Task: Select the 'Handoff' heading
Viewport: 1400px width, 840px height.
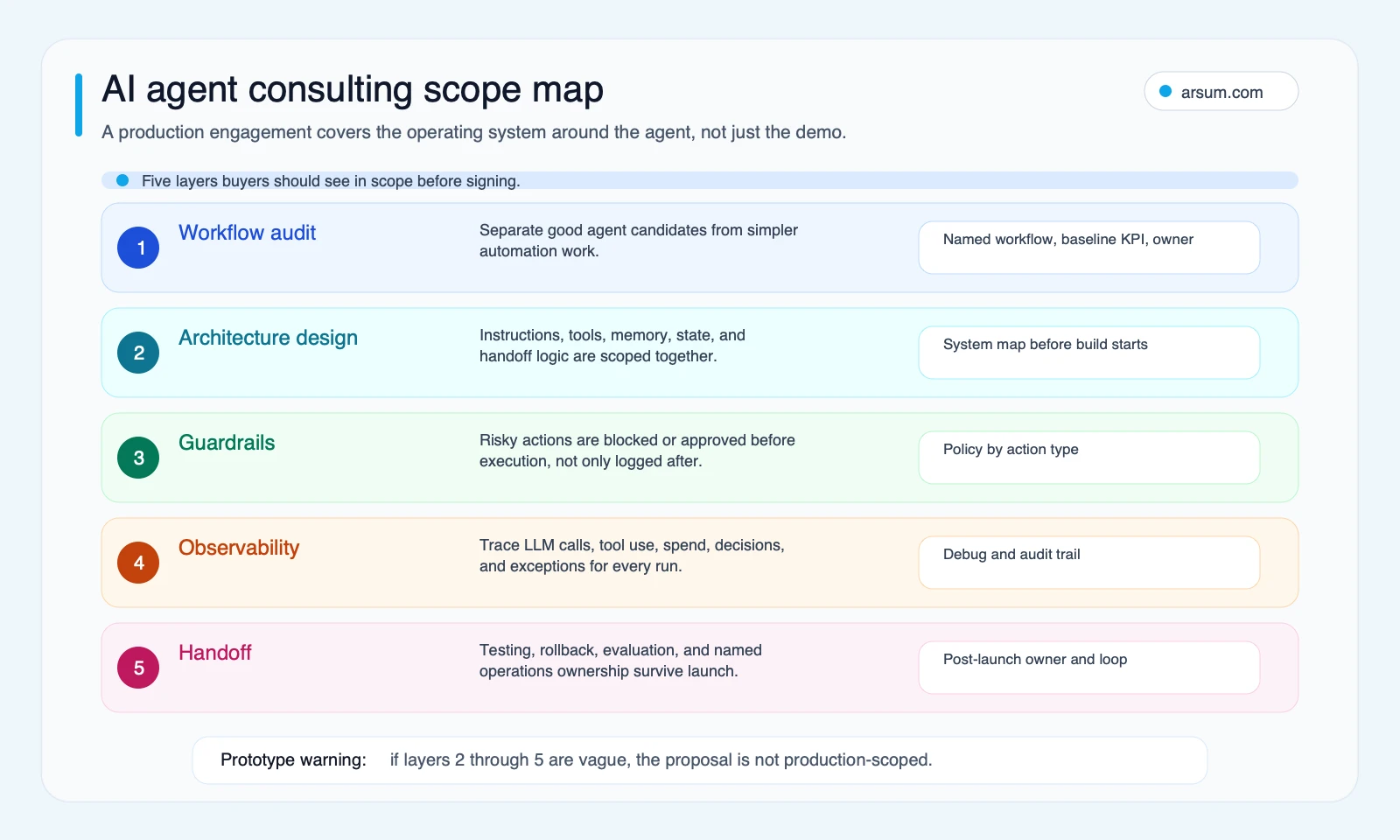Action: pos(214,653)
